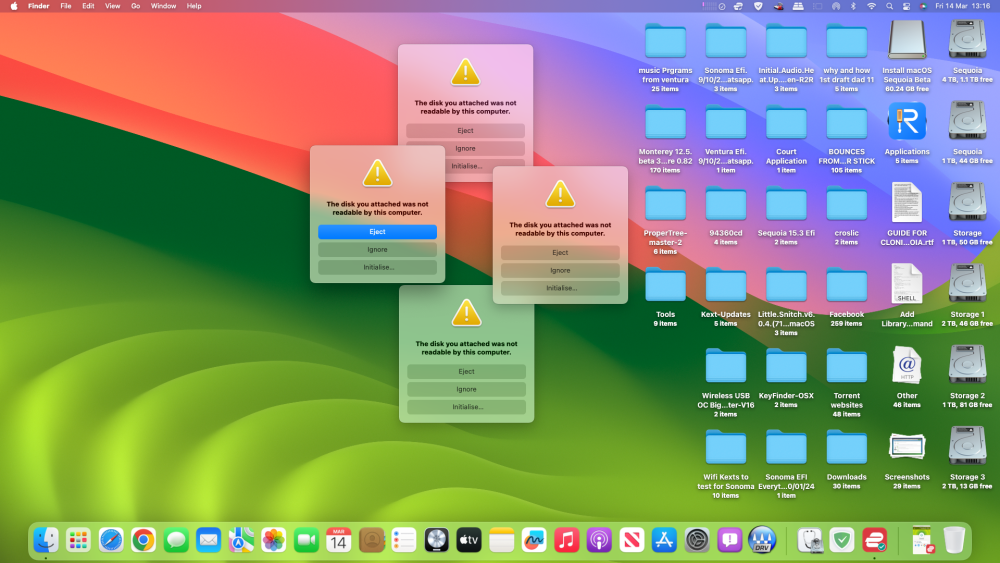Screen dimensions: 1000x563
Task: Open System Settings from the Dock
Action: [x=697, y=540]
